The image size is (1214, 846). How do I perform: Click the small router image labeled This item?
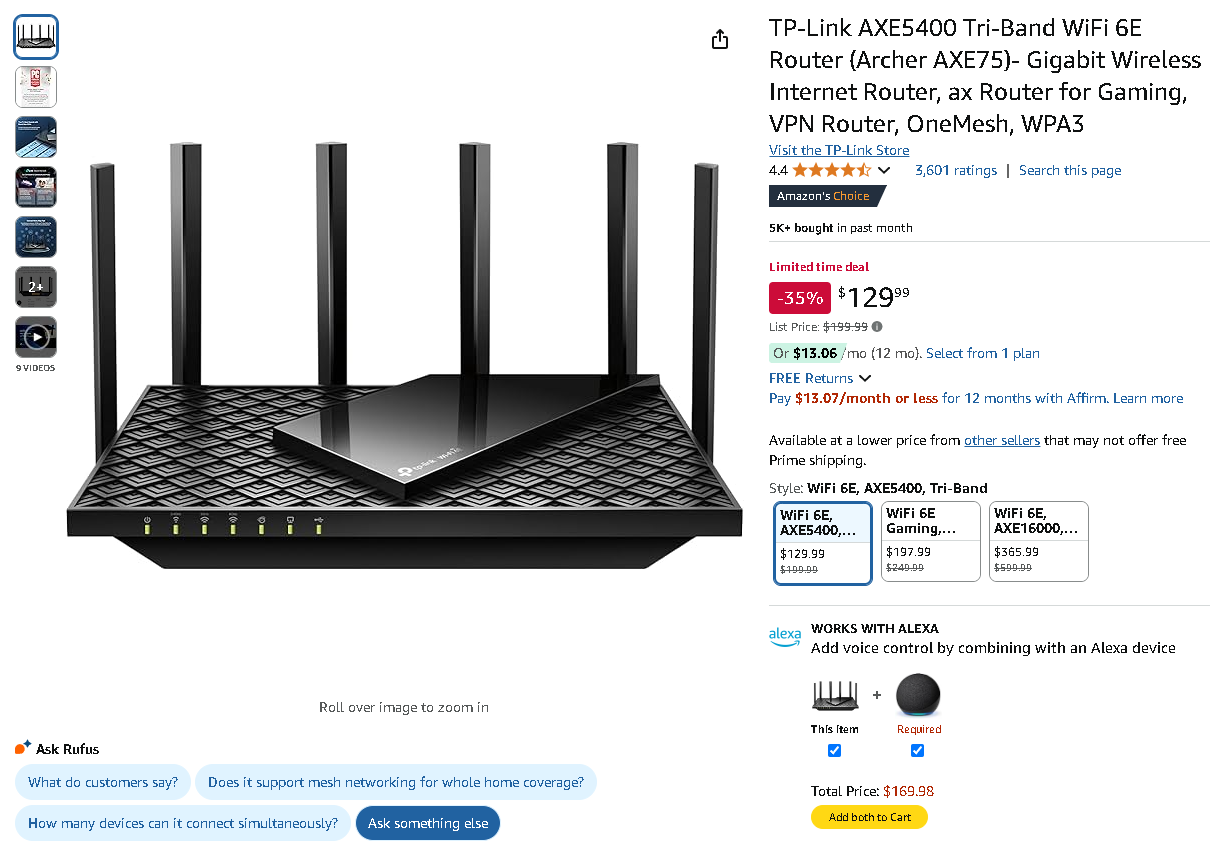[834, 695]
